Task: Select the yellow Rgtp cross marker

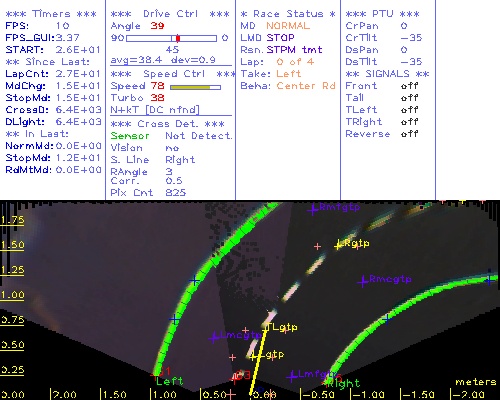Action: click(339, 245)
